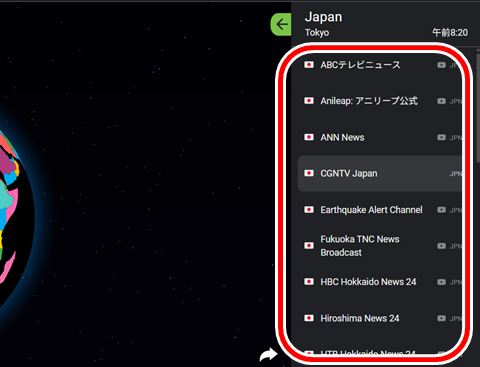Click the YouTube icon on Hiroshima News 24 row
This screenshot has width=480, height=367.
pyautogui.click(x=441, y=318)
